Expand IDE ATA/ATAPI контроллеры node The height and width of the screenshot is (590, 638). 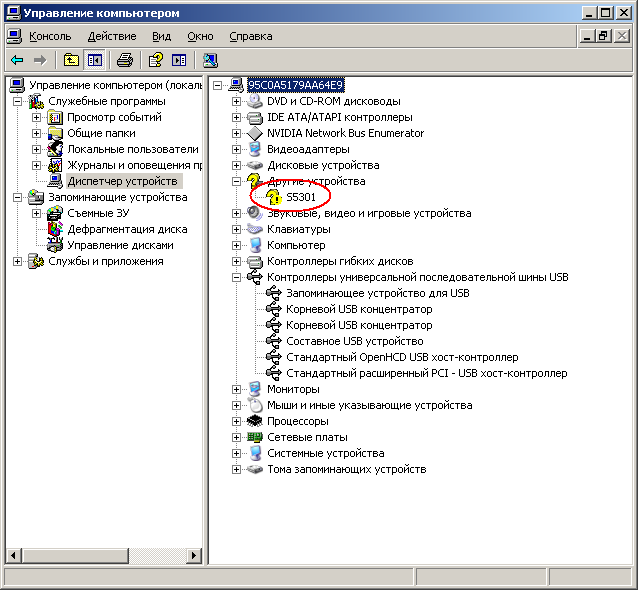(236, 117)
